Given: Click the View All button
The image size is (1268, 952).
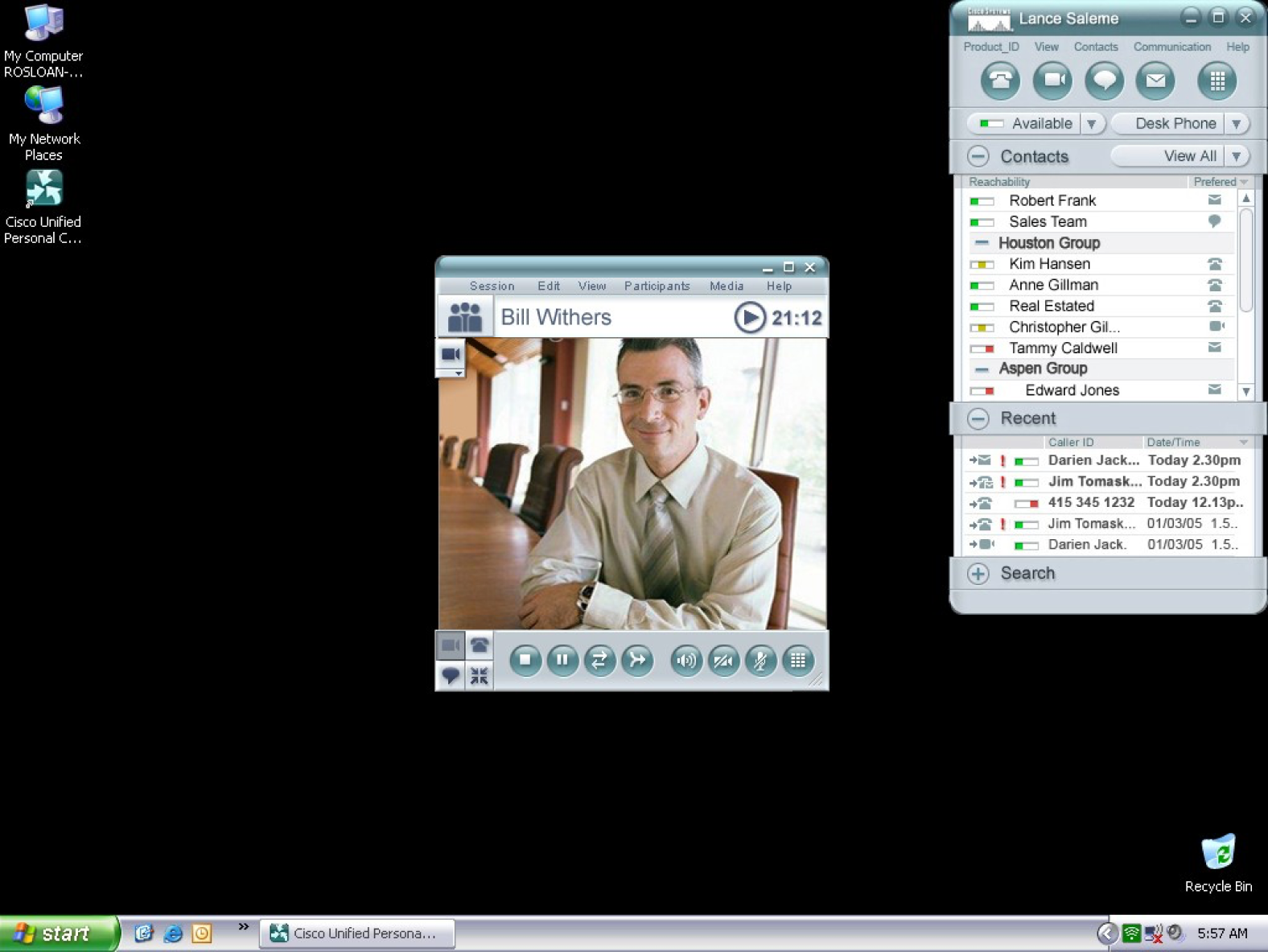Looking at the screenshot, I should pyautogui.click(x=1169, y=156).
